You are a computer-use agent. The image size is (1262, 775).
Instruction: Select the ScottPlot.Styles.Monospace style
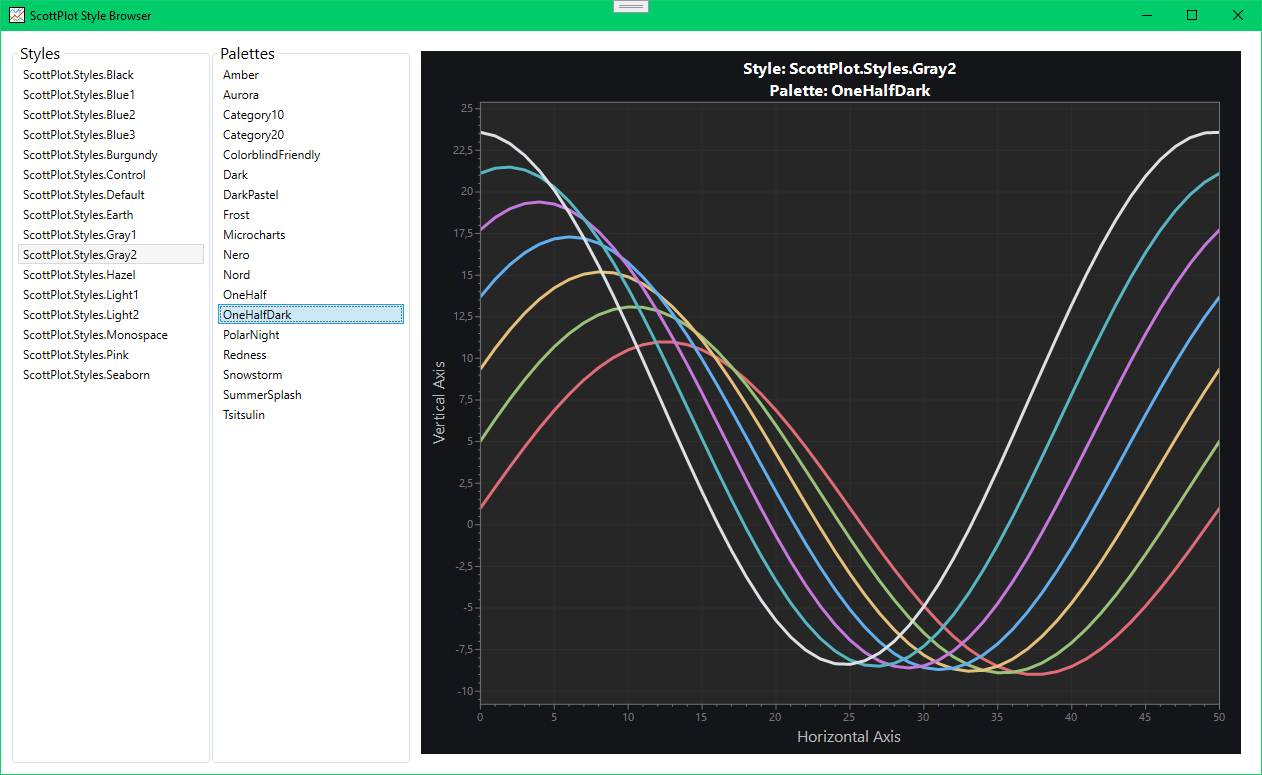click(94, 334)
